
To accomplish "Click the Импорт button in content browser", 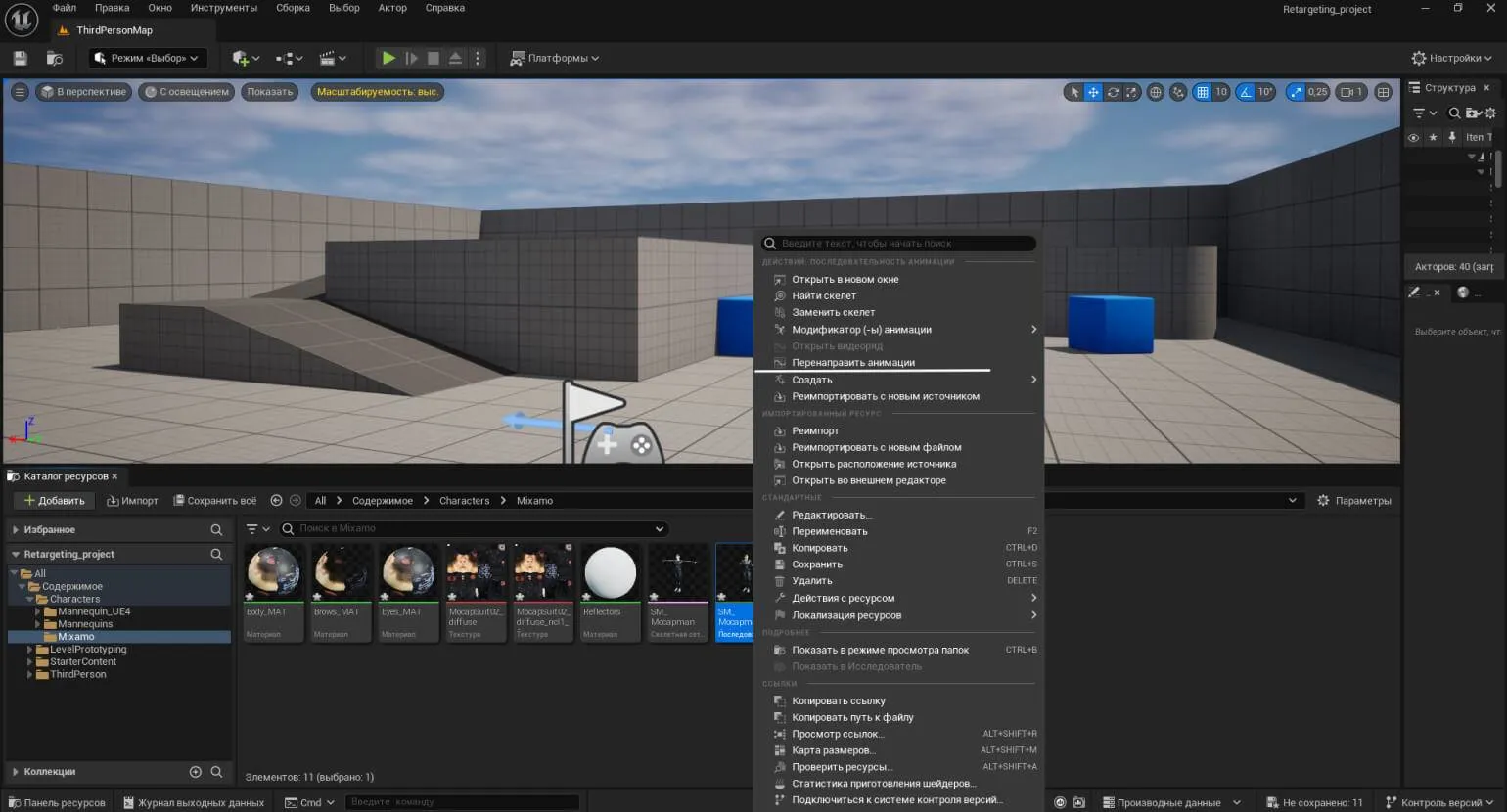I will click(x=132, y=501).
